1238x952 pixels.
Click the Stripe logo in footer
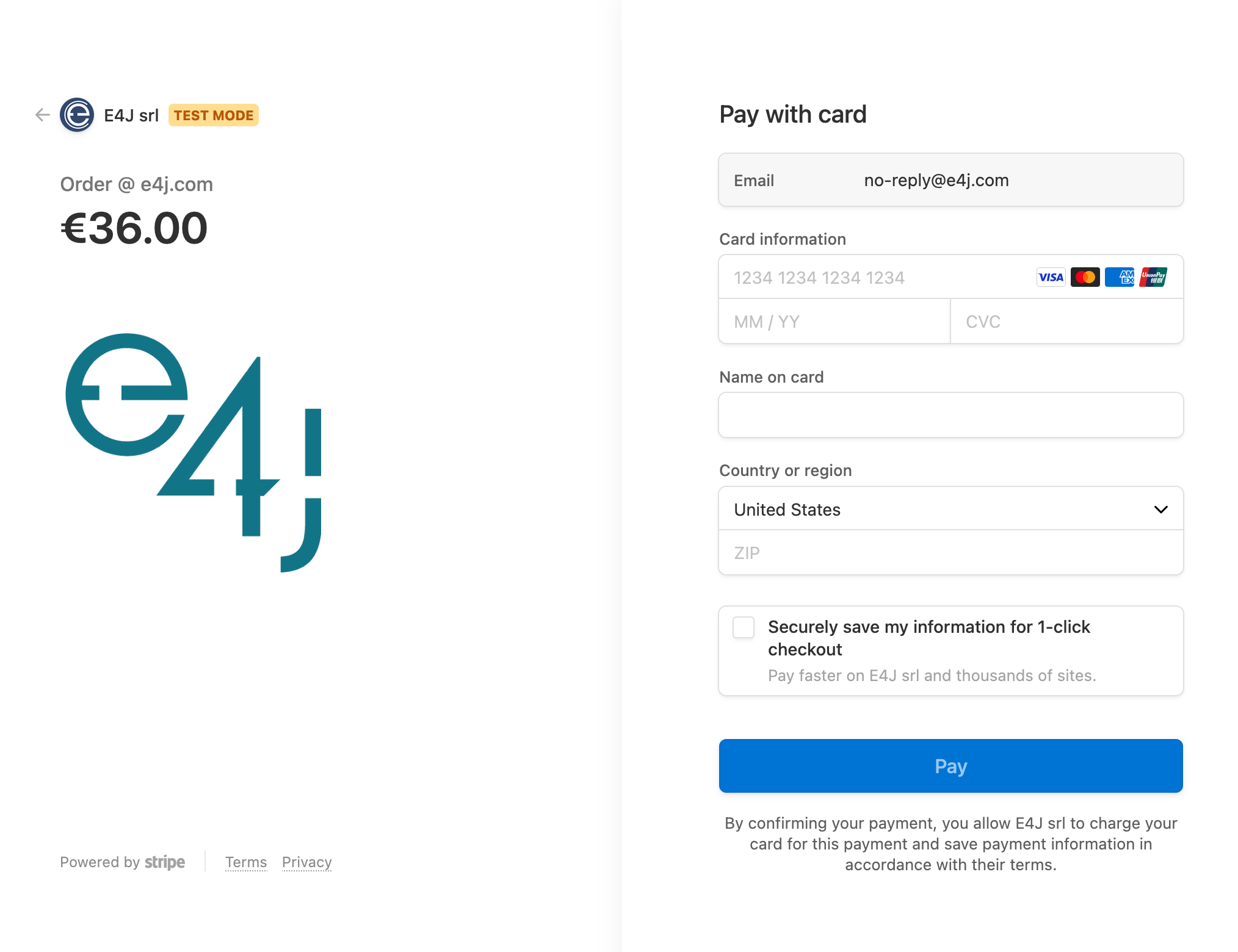pyautogui.click(x=165, y=862)
